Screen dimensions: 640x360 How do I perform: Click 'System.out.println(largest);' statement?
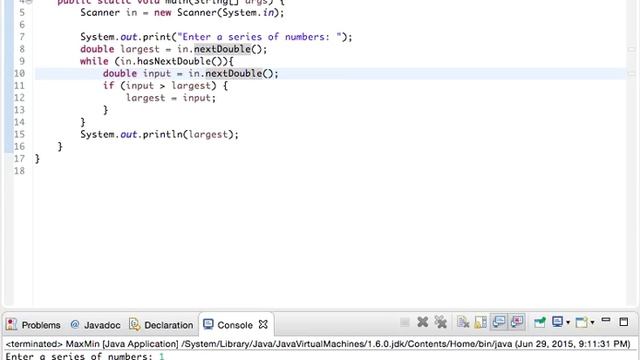(x=159, y=135)
